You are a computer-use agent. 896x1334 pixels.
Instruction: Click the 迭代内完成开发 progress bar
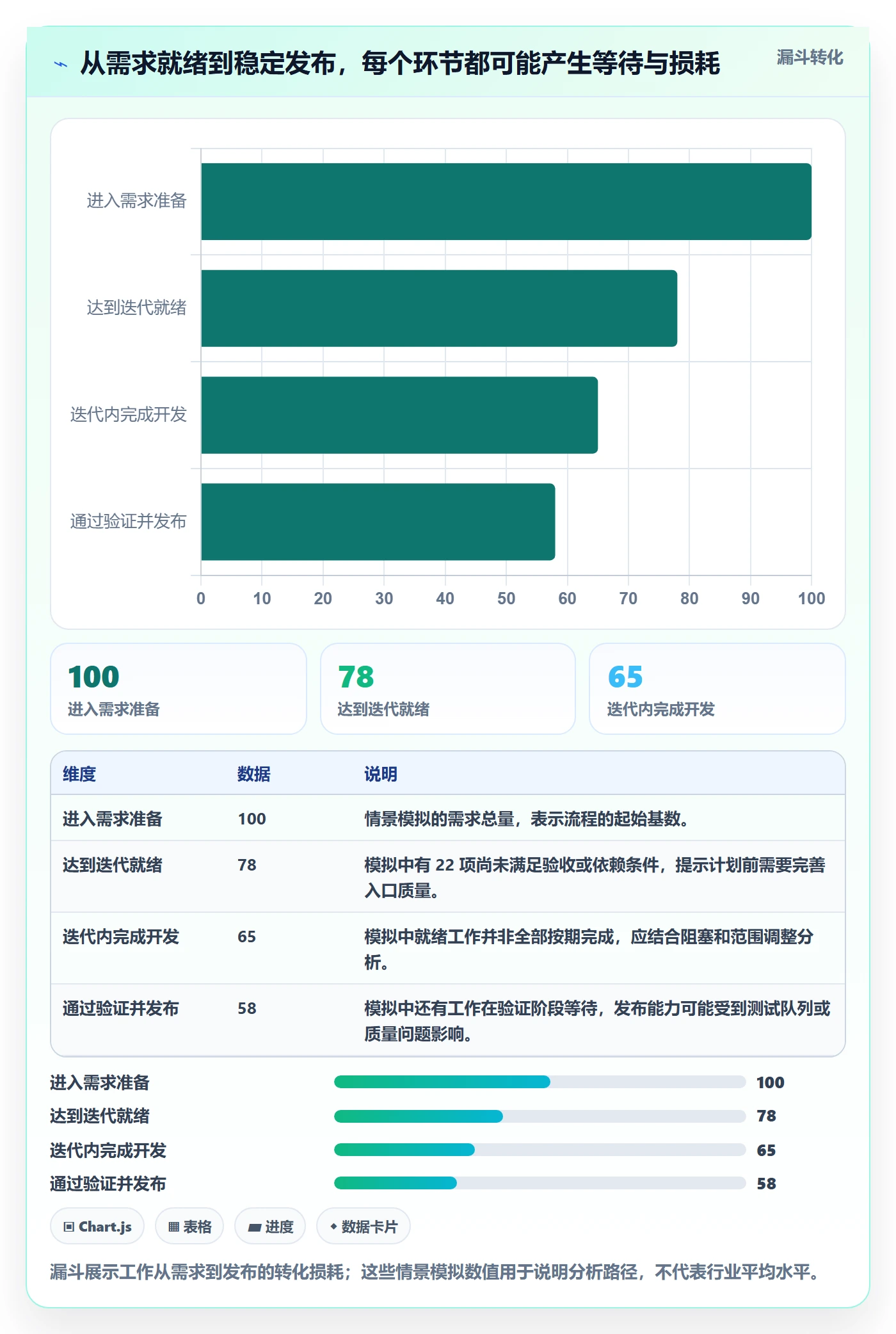(540, 1150)
